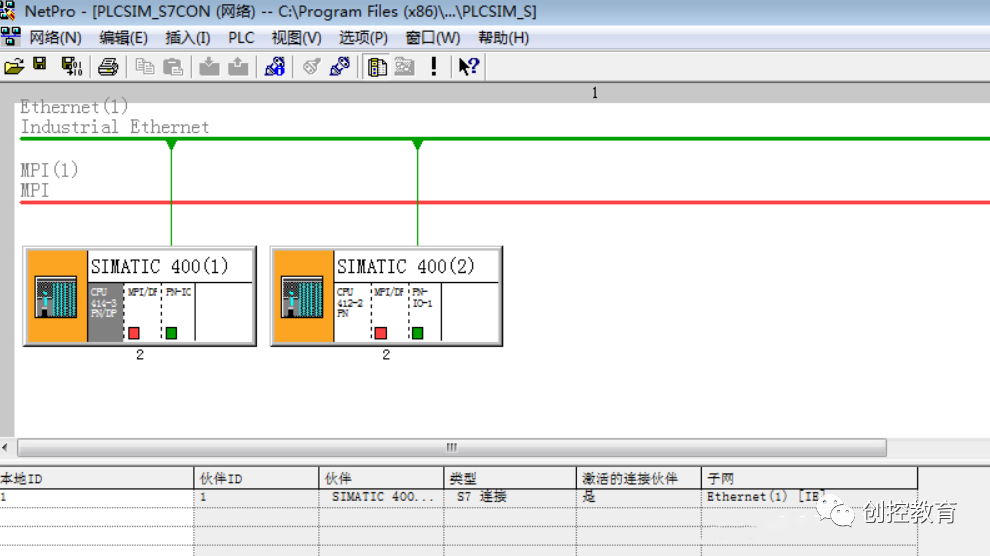Open the PLC menu
The height and width of the screenshot is (556, 990).
pyautogui.click(x=241, y=38)
